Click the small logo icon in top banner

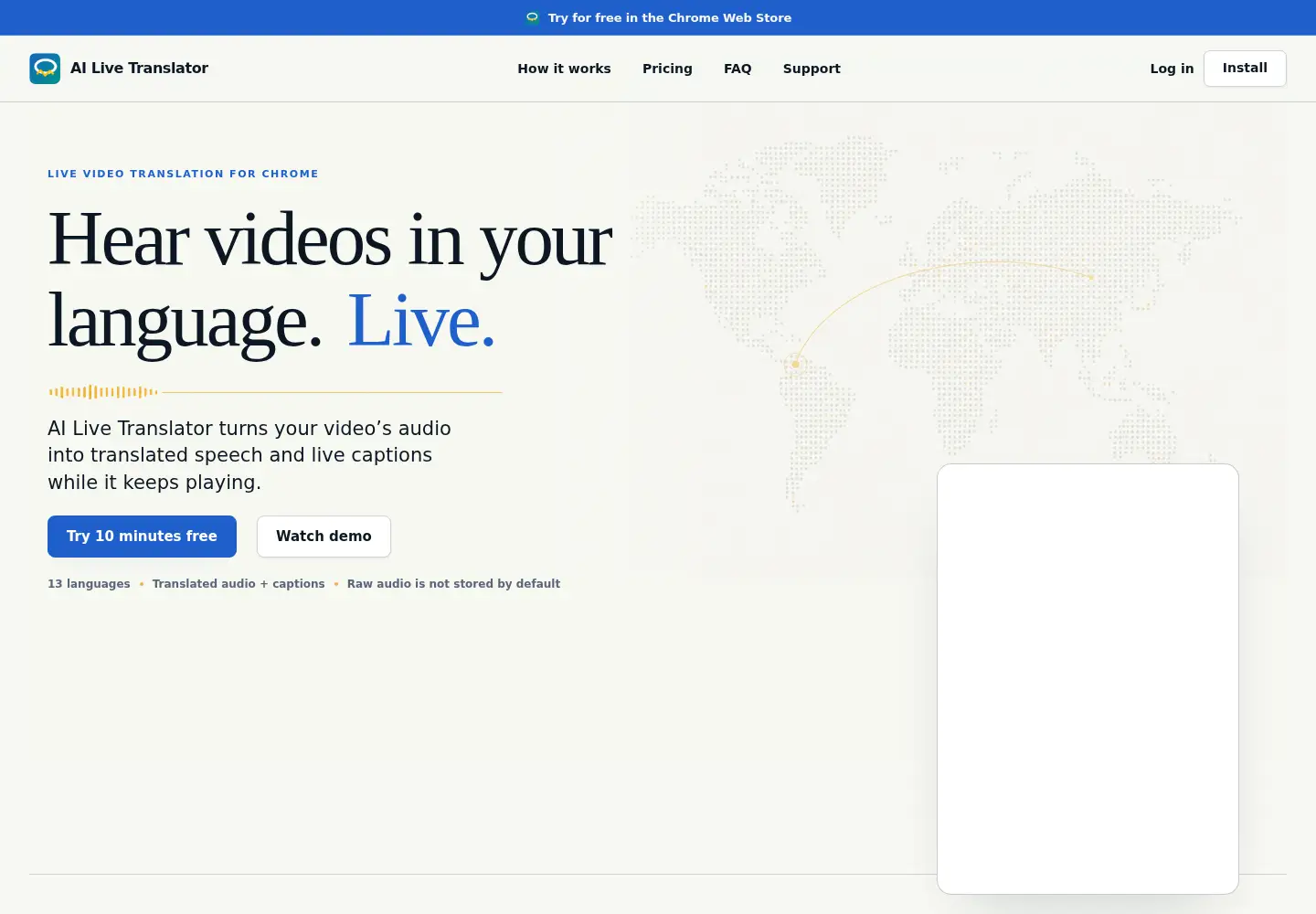point(532,17)
